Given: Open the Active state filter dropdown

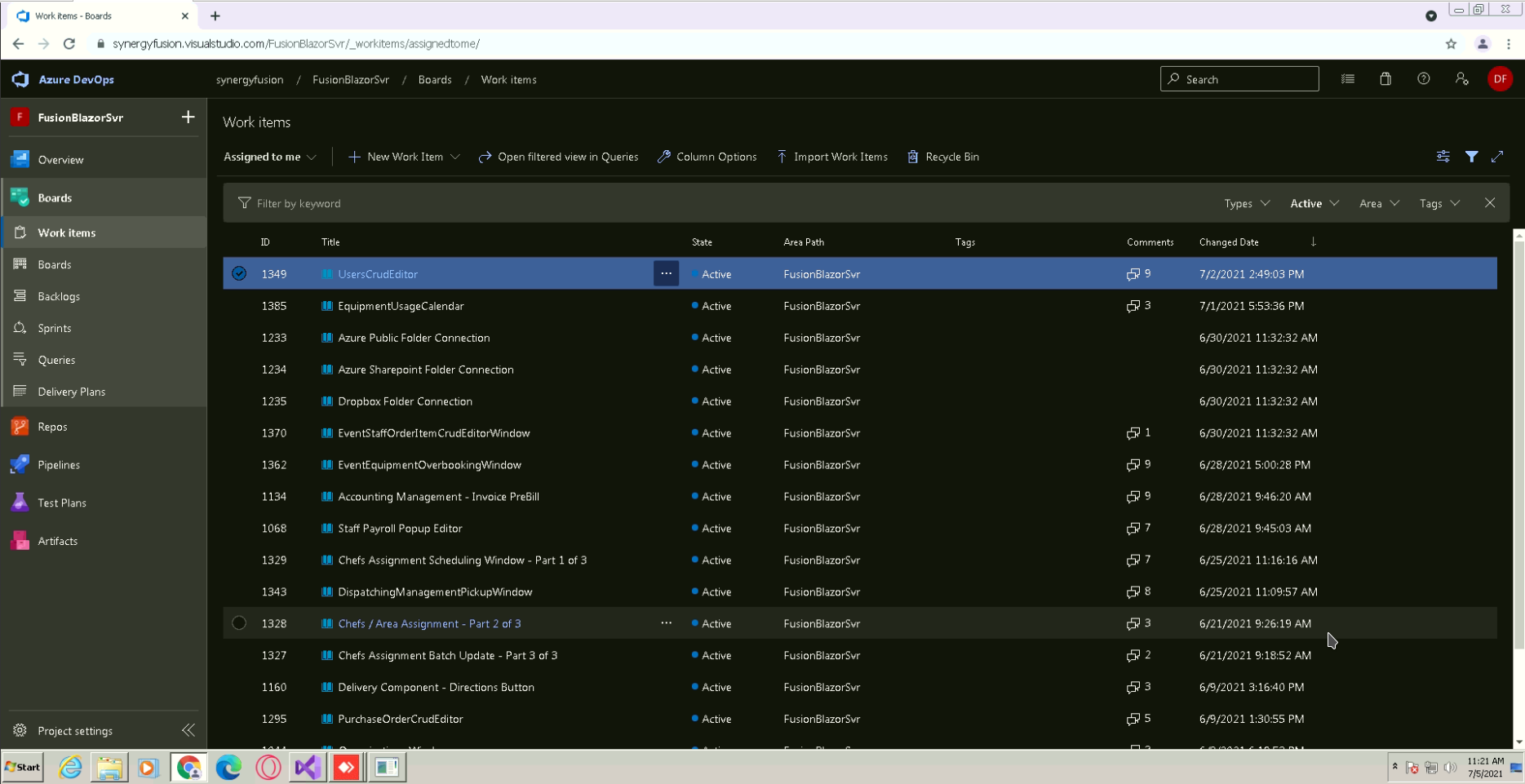Looking at the screenshot, I should pos(1314,204).
